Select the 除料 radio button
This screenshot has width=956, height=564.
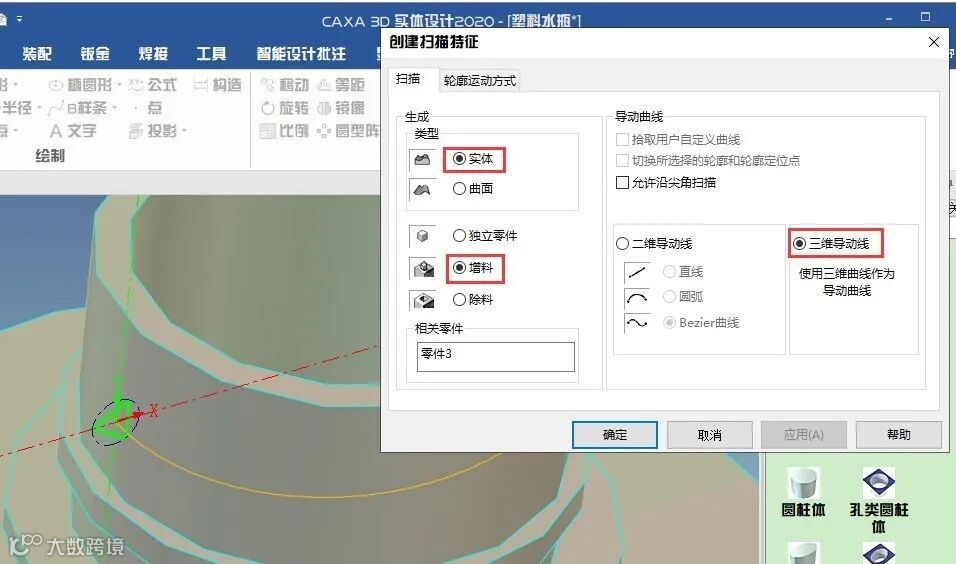459,299
